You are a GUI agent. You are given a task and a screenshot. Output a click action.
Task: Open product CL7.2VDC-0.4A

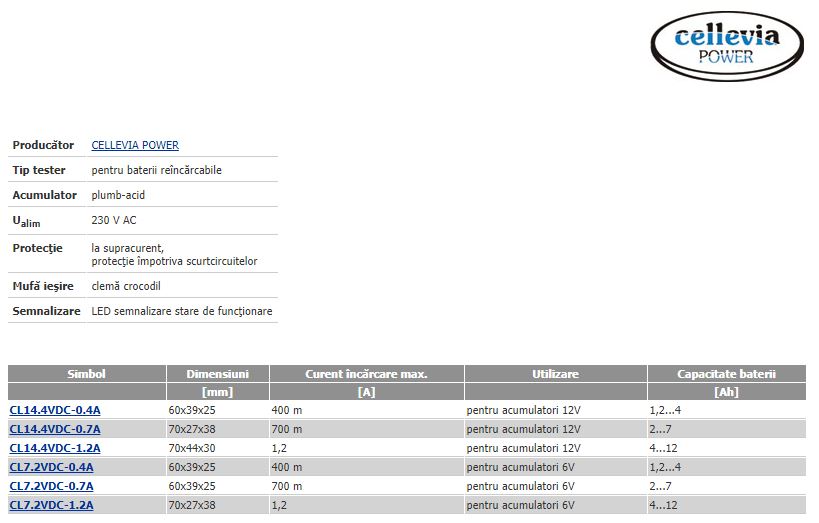51,467
